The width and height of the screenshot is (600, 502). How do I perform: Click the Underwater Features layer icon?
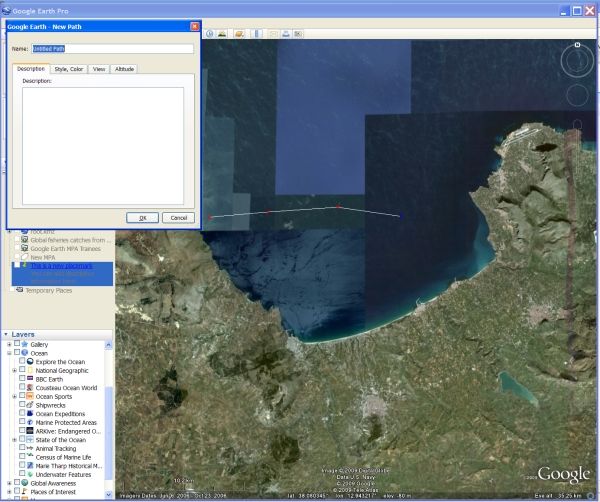point(30,474)
